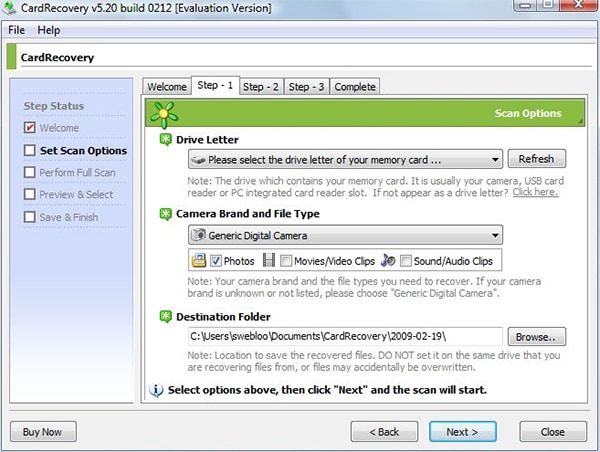Open the File menu
600x452 pixels.
[x=16, y=30]
